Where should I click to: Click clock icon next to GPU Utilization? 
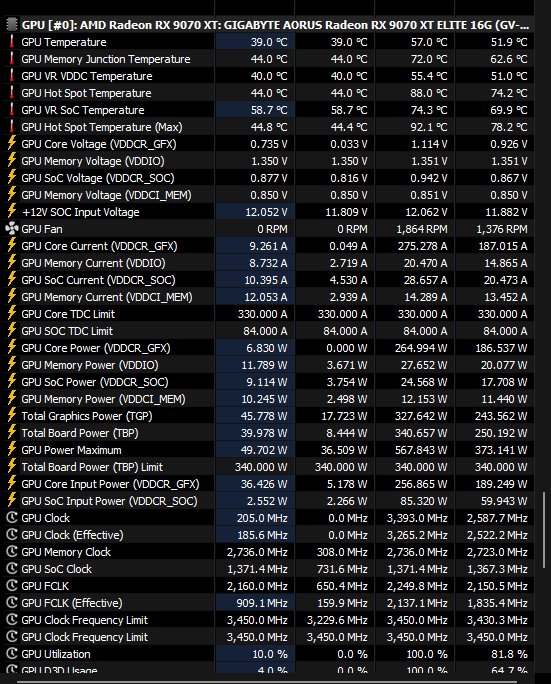click(x=12, y=654)
